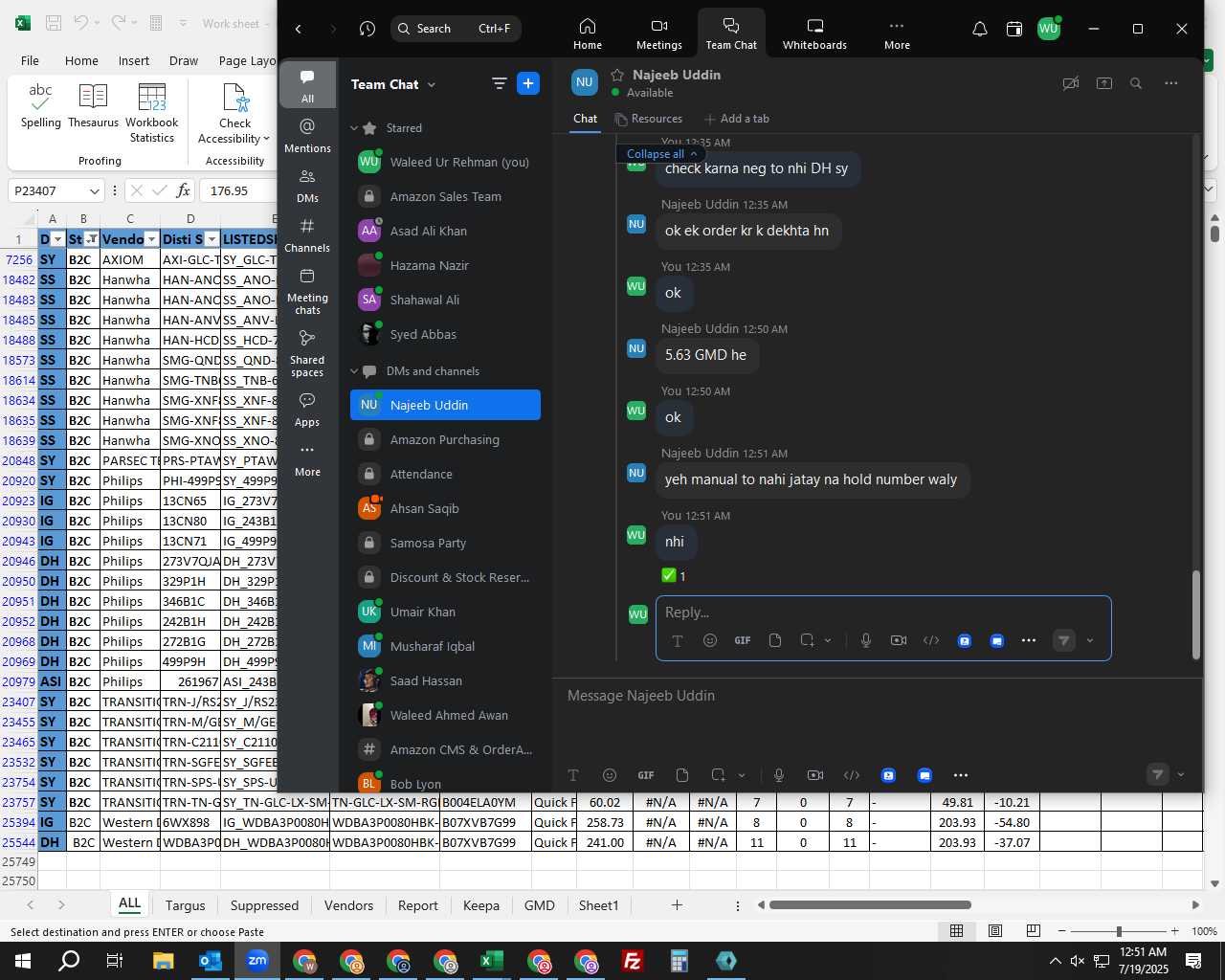Click the Excel horizontal scrollbar thumb
The width and height of the screenshot is (1225, 980).
870,905
